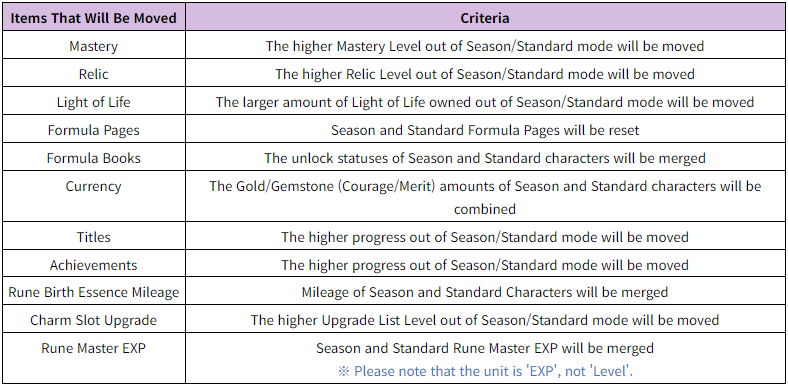Select Rune Birth Essence Mileage cell

[93, 293]
